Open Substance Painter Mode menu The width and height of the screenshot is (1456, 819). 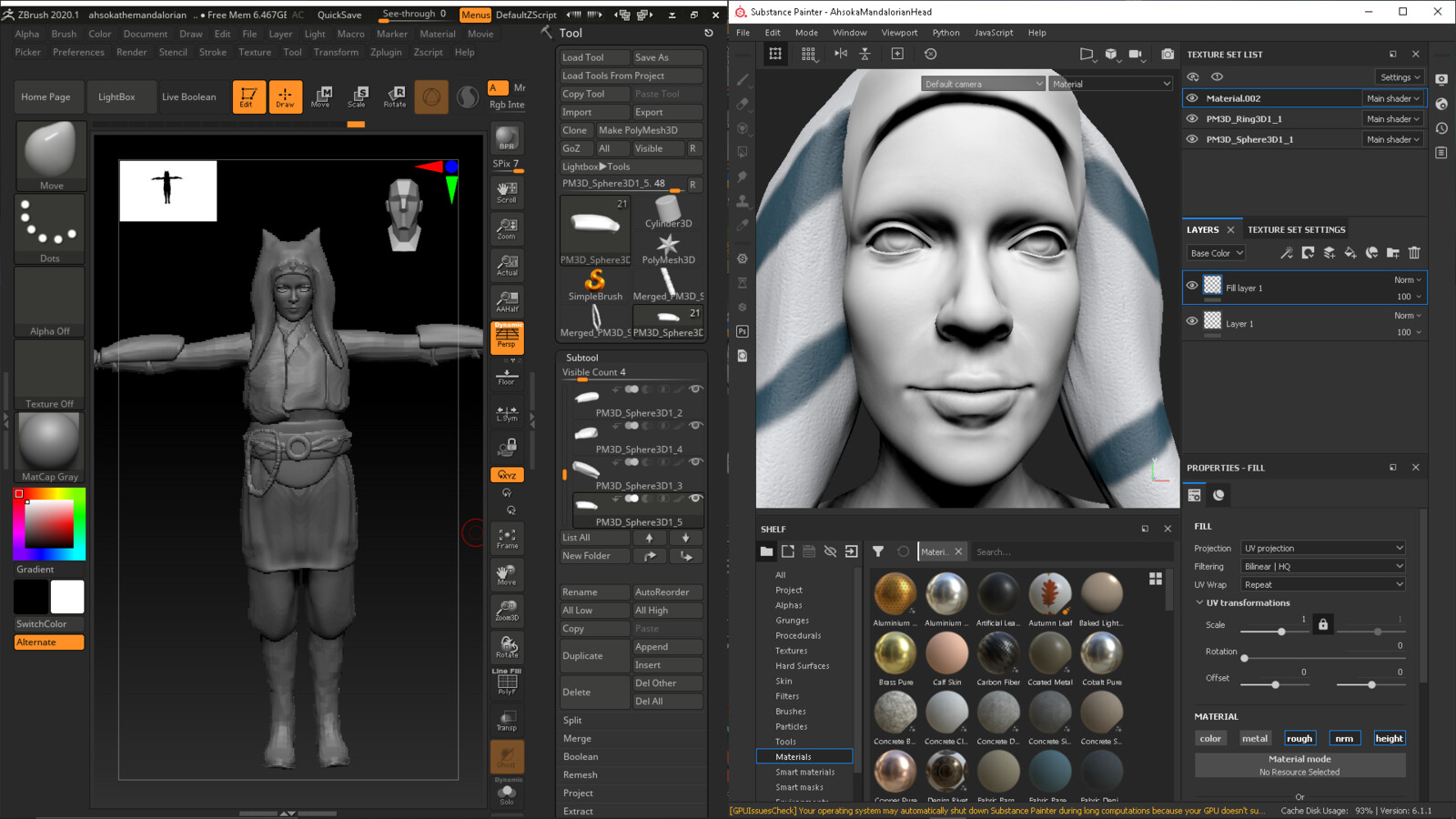click(806, 33)
